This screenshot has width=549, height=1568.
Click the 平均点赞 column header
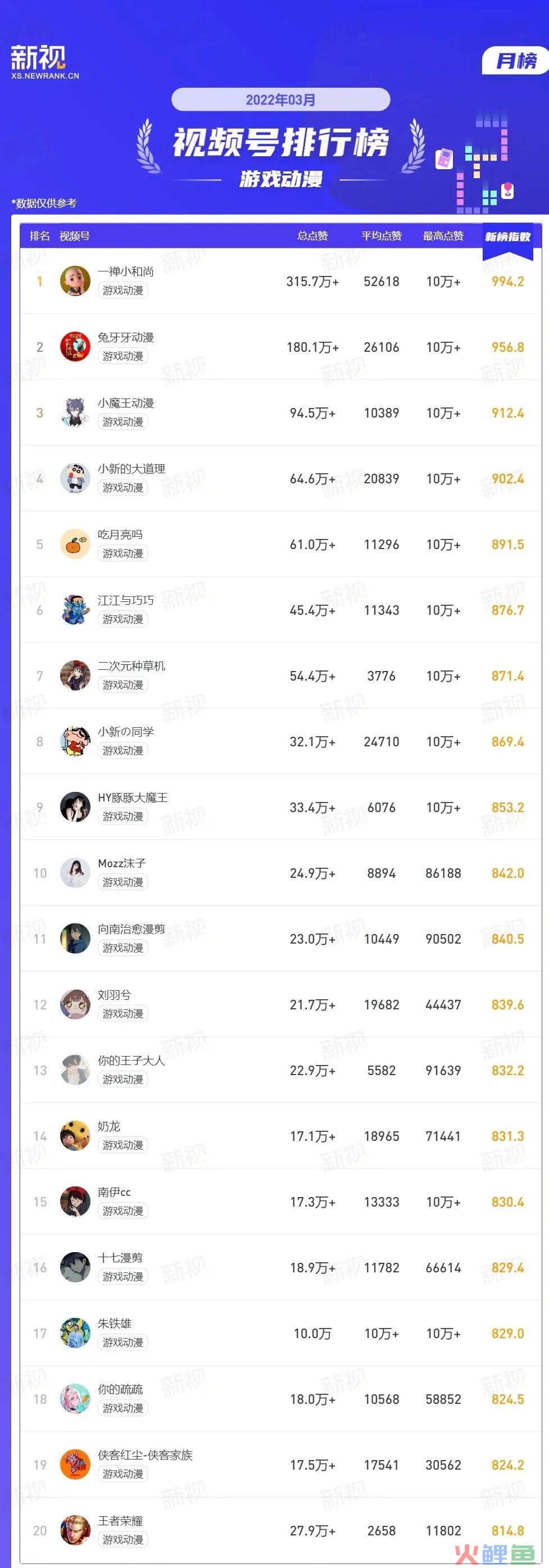[382, 236]
